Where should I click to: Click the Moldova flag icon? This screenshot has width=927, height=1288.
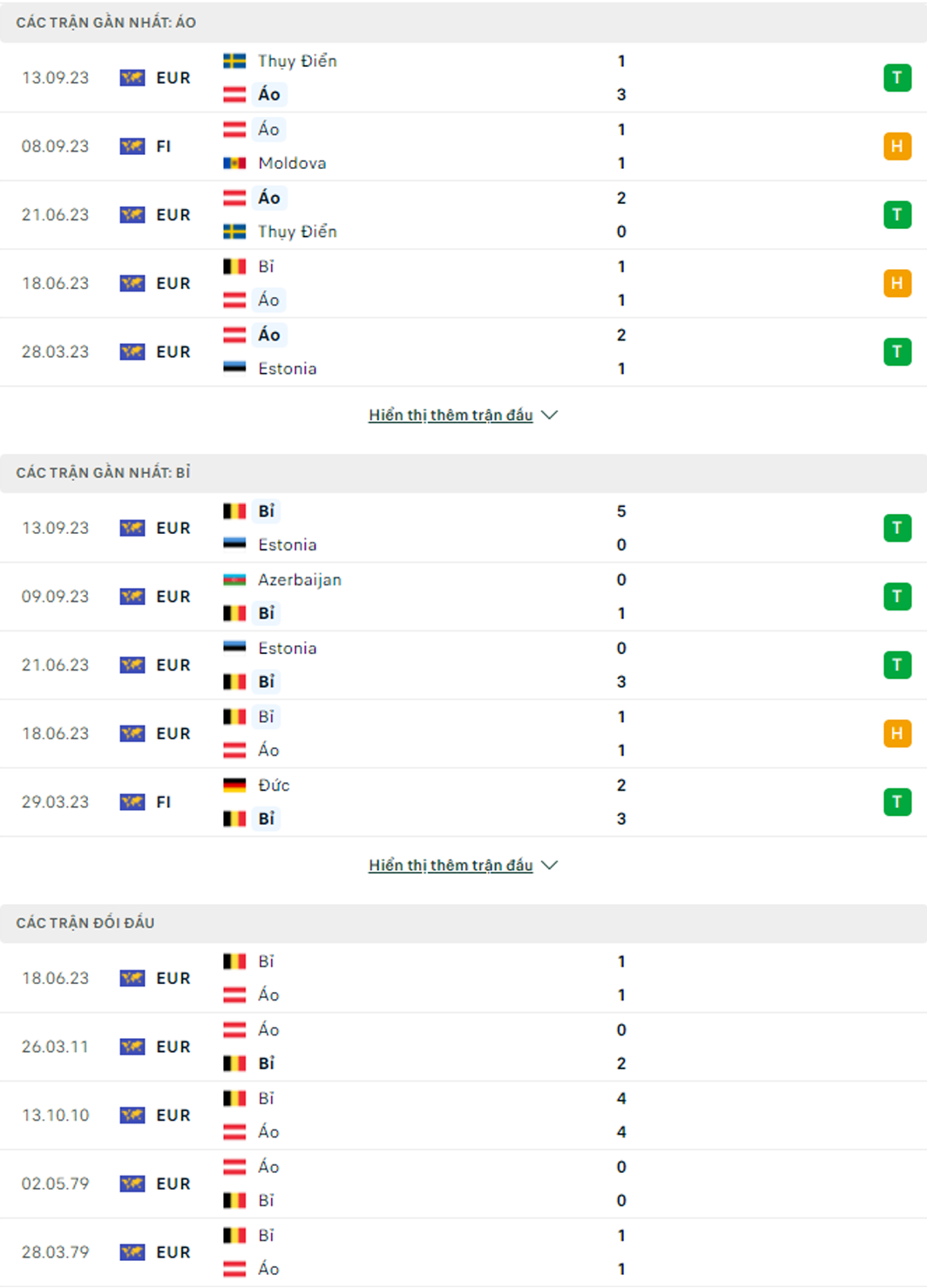234,163
